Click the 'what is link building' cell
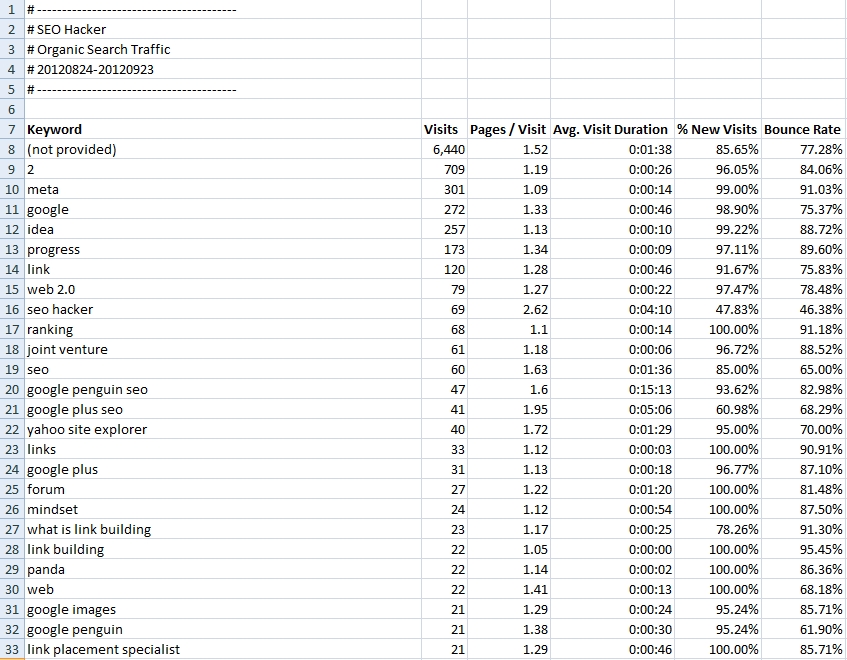Screen dimensions: 847x660 [89, 530]
